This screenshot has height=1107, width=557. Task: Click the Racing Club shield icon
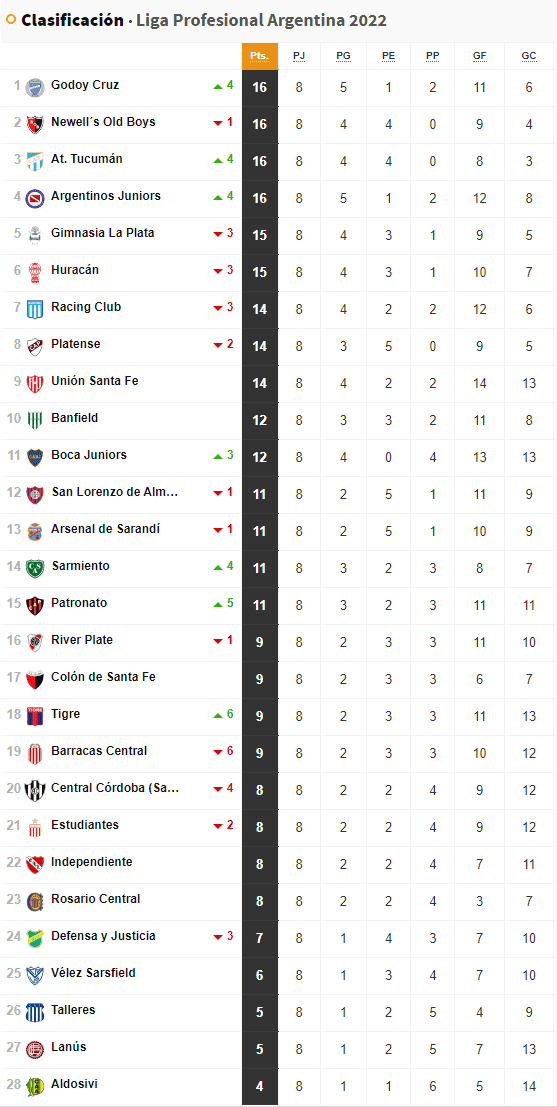35,309
